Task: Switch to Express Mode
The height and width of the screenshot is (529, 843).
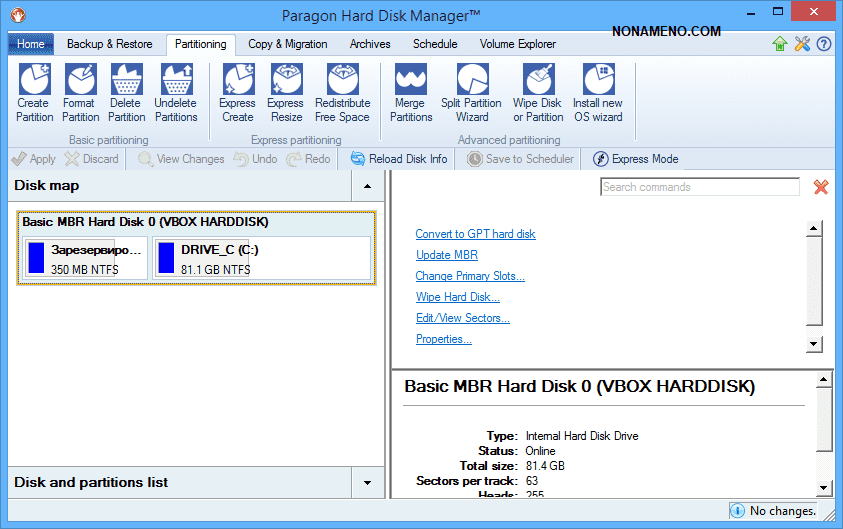Action: tap(636, 159)
